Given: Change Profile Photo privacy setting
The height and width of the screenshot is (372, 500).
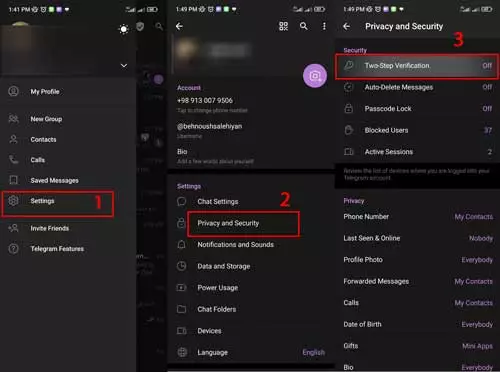Looking at the screenshot, I should point(417,260).
